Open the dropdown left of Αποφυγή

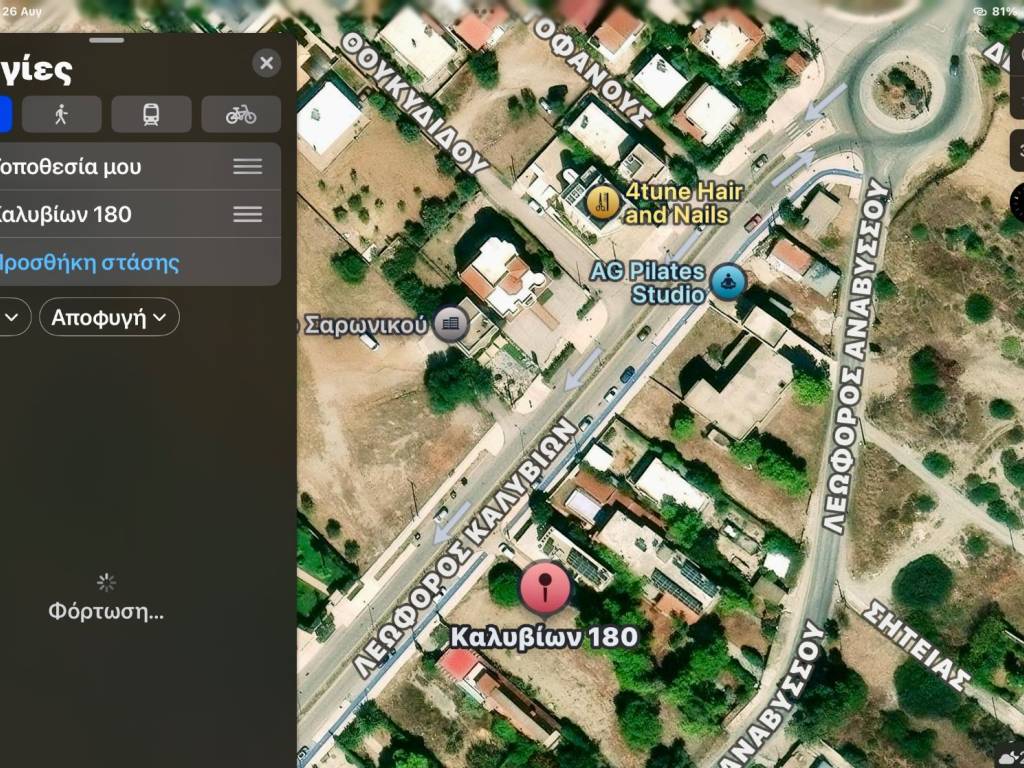pos(12,317)
